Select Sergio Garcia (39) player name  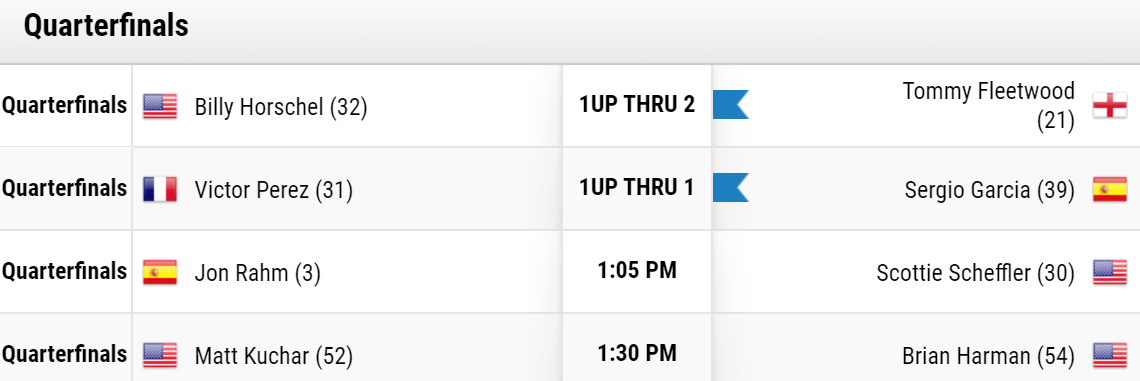[x=990, y=190]
